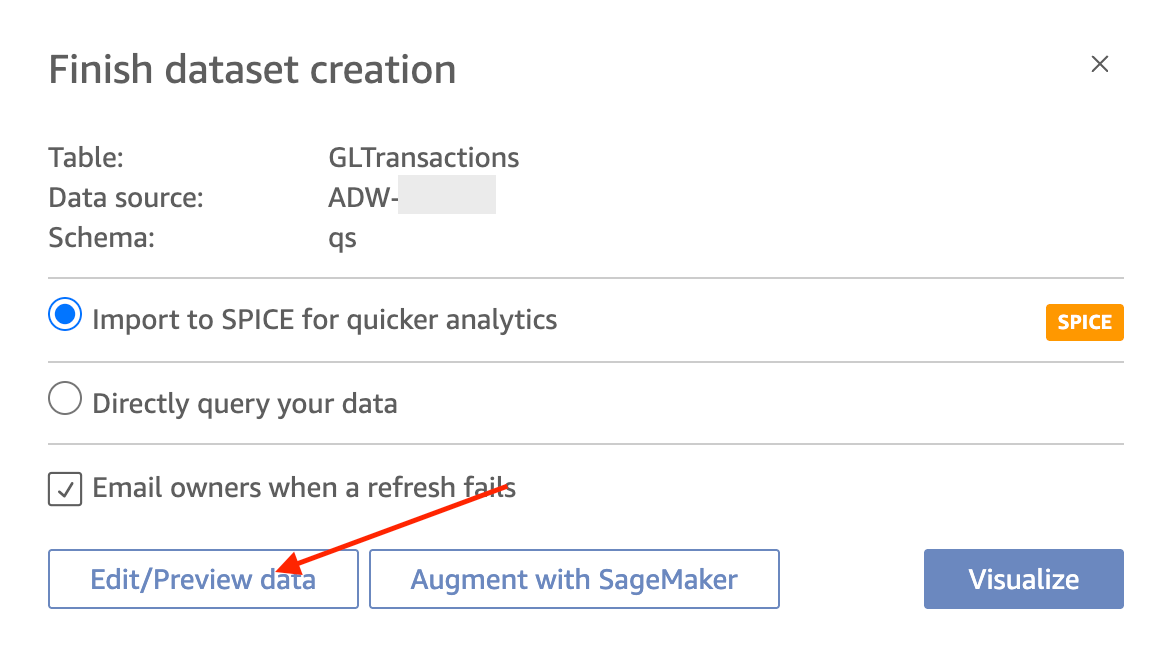The image size is (1174, 648).
Task: Click the Visualize button
Action: pyautogui.click(x=1024, y=579)
